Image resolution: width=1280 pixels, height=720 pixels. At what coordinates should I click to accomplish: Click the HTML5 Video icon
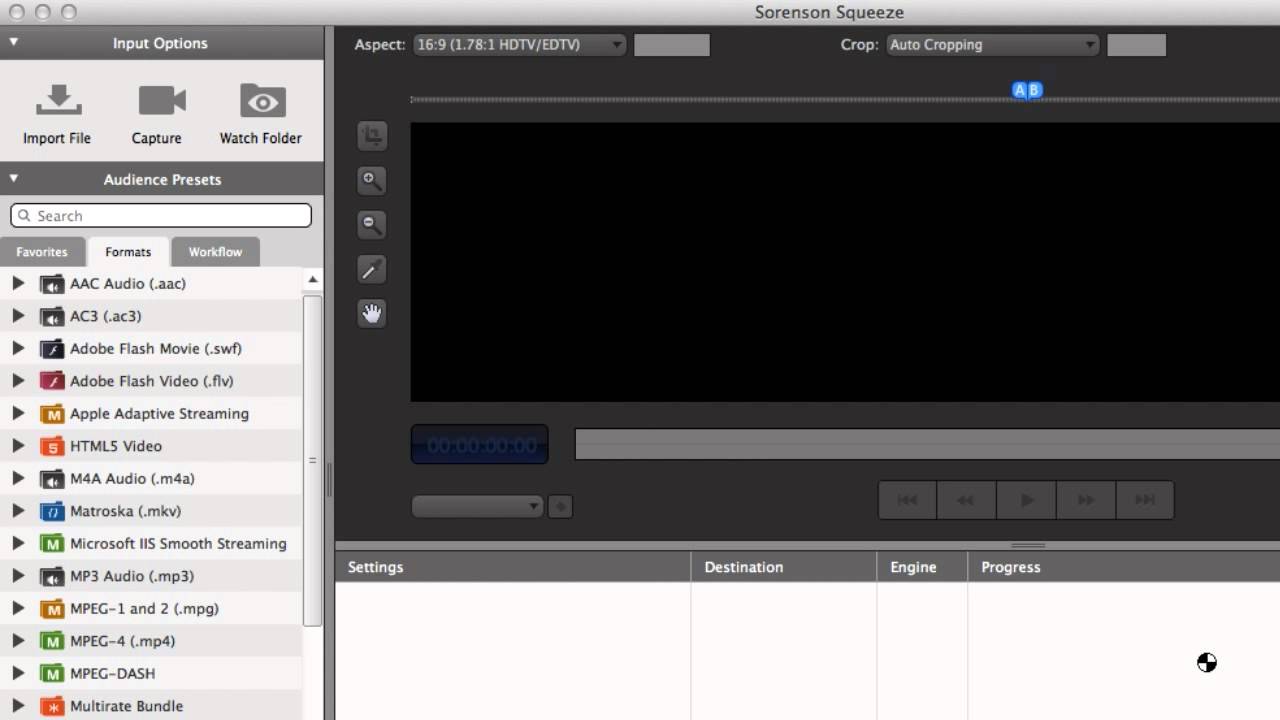pos(52,446)
